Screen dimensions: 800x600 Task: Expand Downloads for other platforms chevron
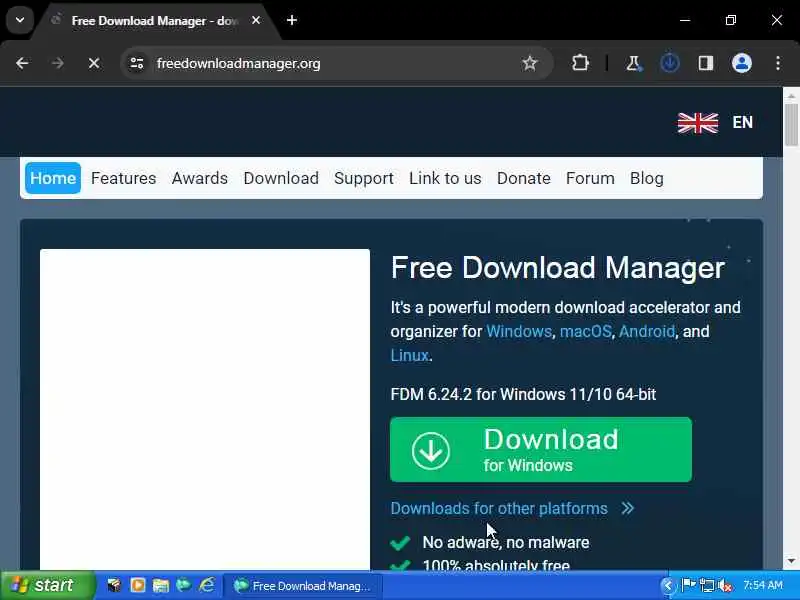(628, 508)
